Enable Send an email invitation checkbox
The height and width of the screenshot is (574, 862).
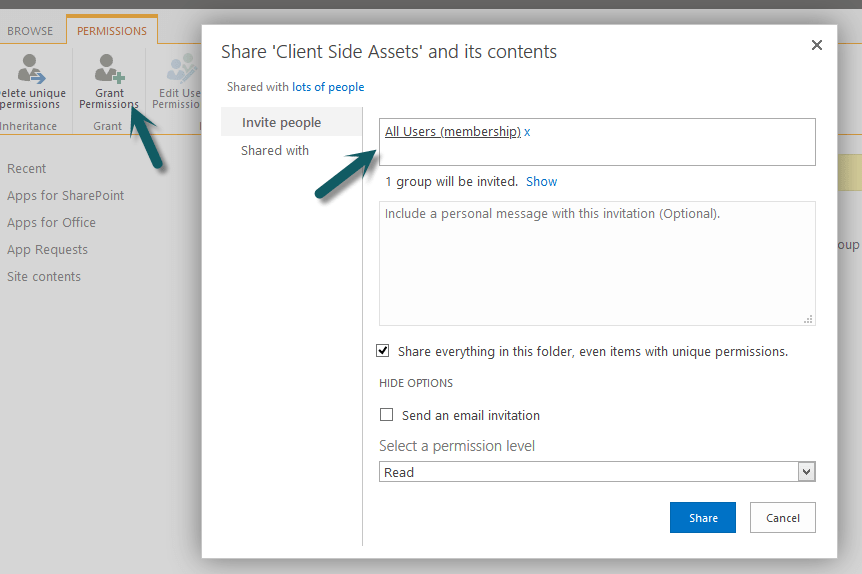(x=386, y=415)
